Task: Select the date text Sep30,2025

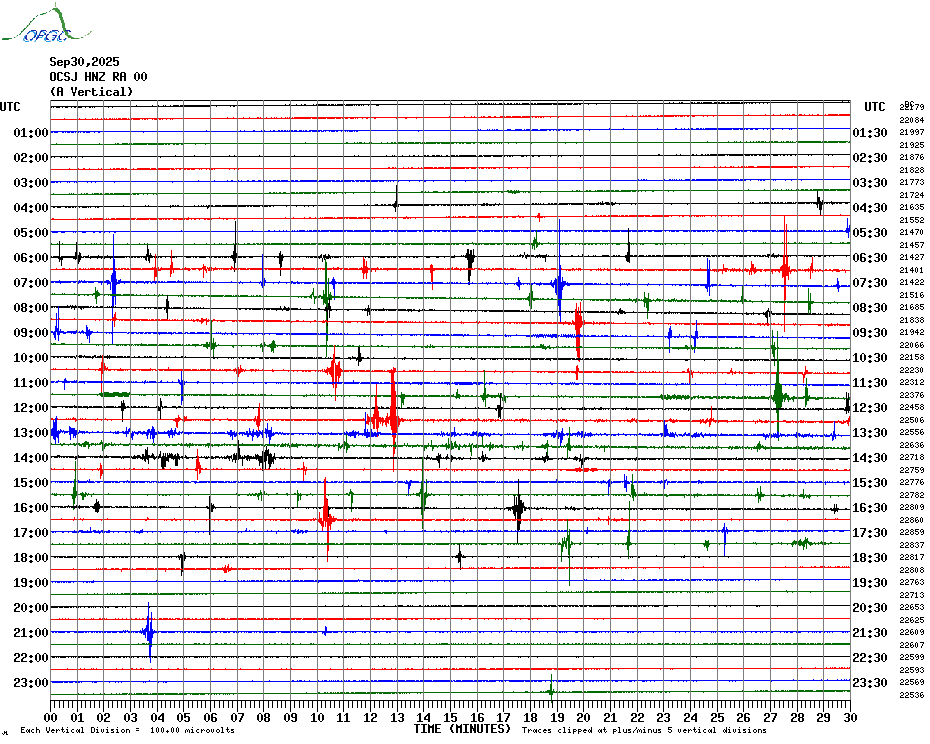Action: [84, 62]
